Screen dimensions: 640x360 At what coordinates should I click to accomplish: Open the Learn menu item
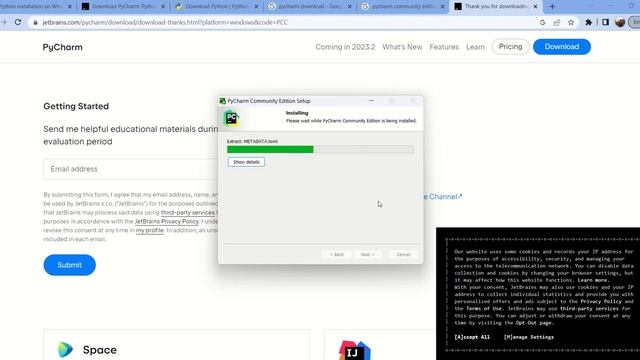pyautogui.click(x=476, y=47)
